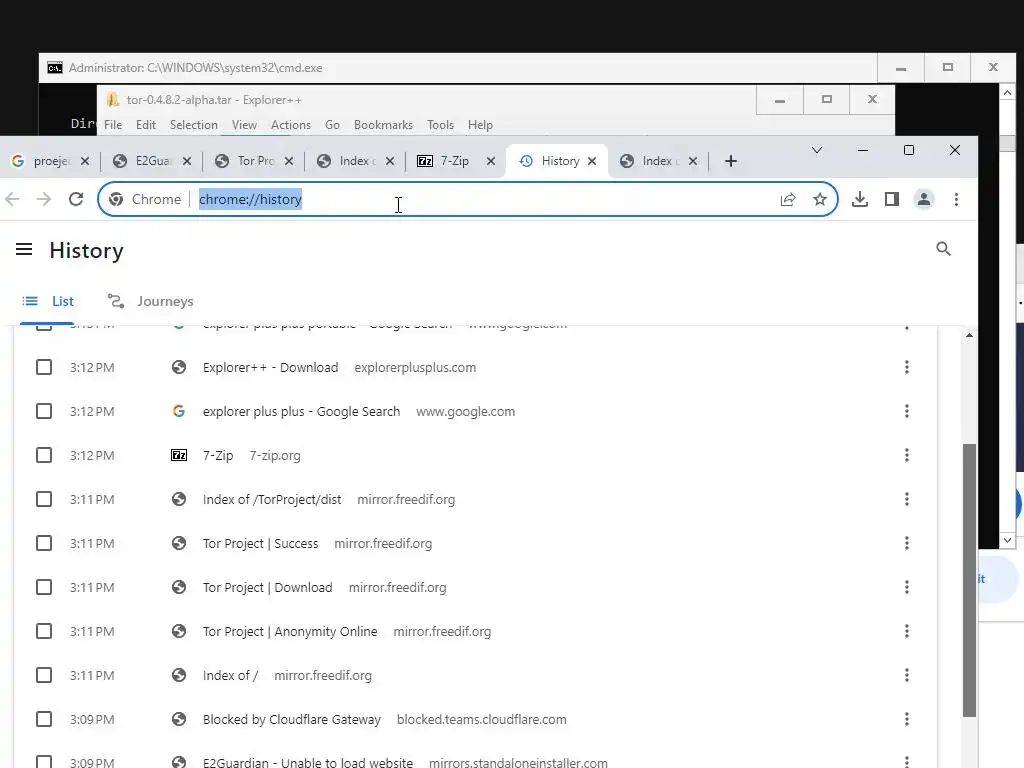The height and width of the screenshot is (768, 1024).
Task: Open the Chrome downloads icon
Action: 860,199
